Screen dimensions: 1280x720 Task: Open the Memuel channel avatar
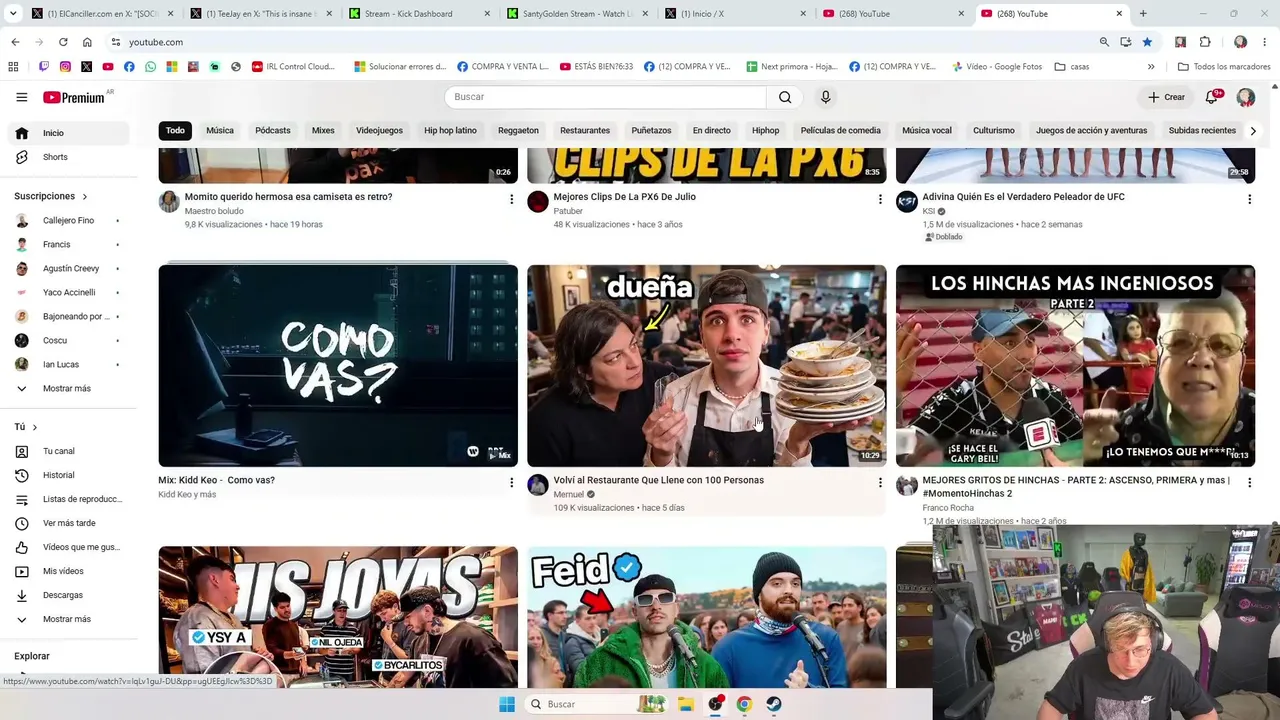pos(538,485)
